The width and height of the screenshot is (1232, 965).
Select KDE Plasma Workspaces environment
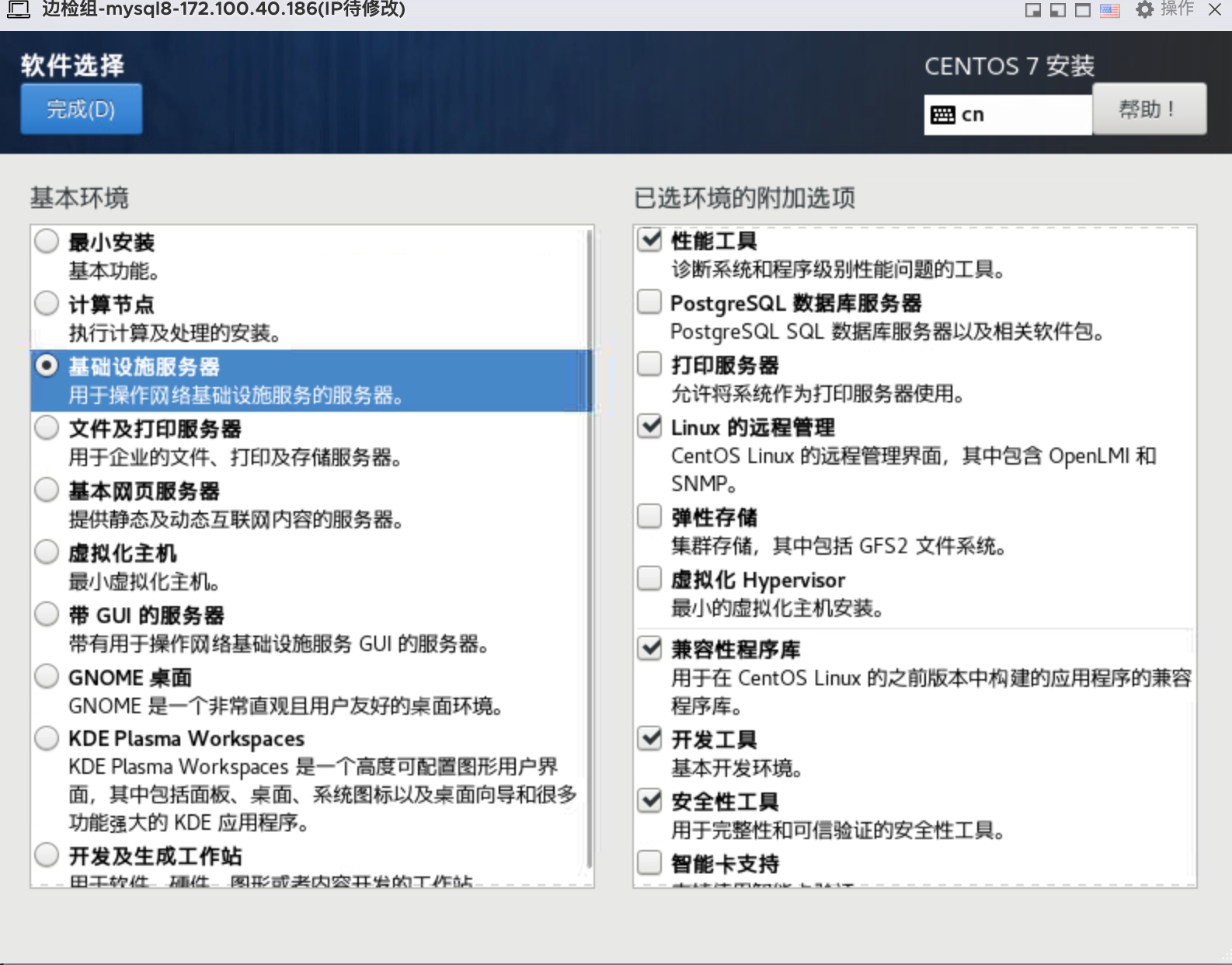click(47, 737)
